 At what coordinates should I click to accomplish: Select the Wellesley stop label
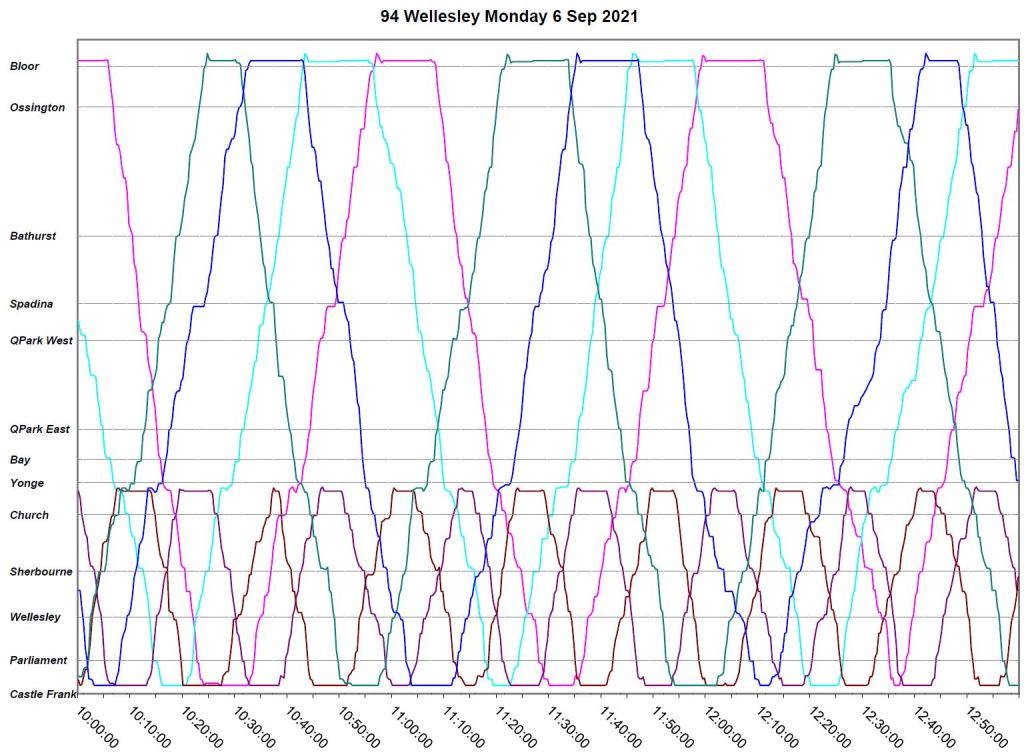click(35, 618)
